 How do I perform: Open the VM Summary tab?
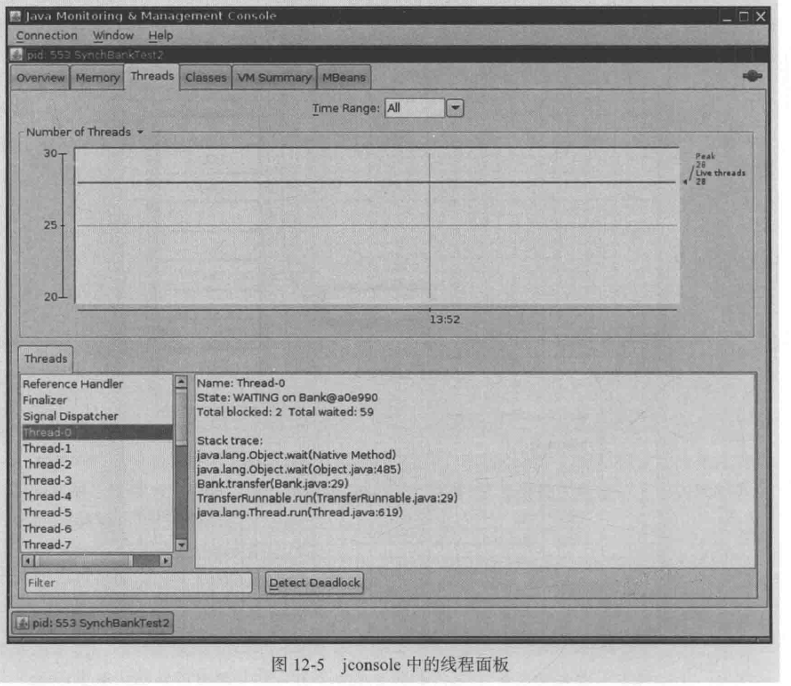274,78
